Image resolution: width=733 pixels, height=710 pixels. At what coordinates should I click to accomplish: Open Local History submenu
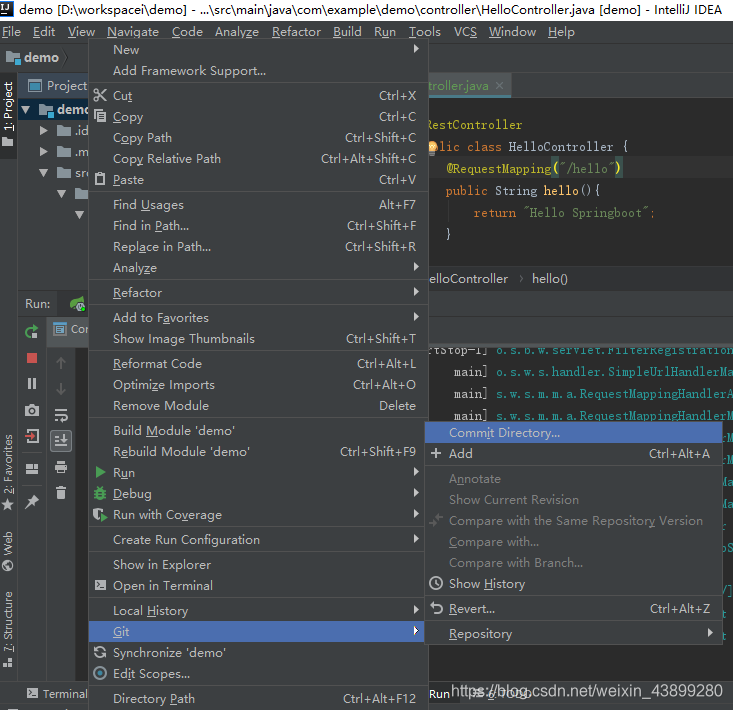[x=258, y=611]
